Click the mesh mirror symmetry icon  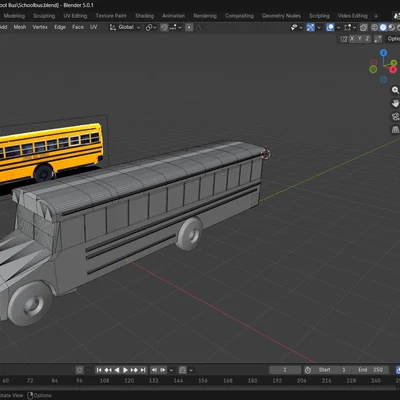point(343,39)
